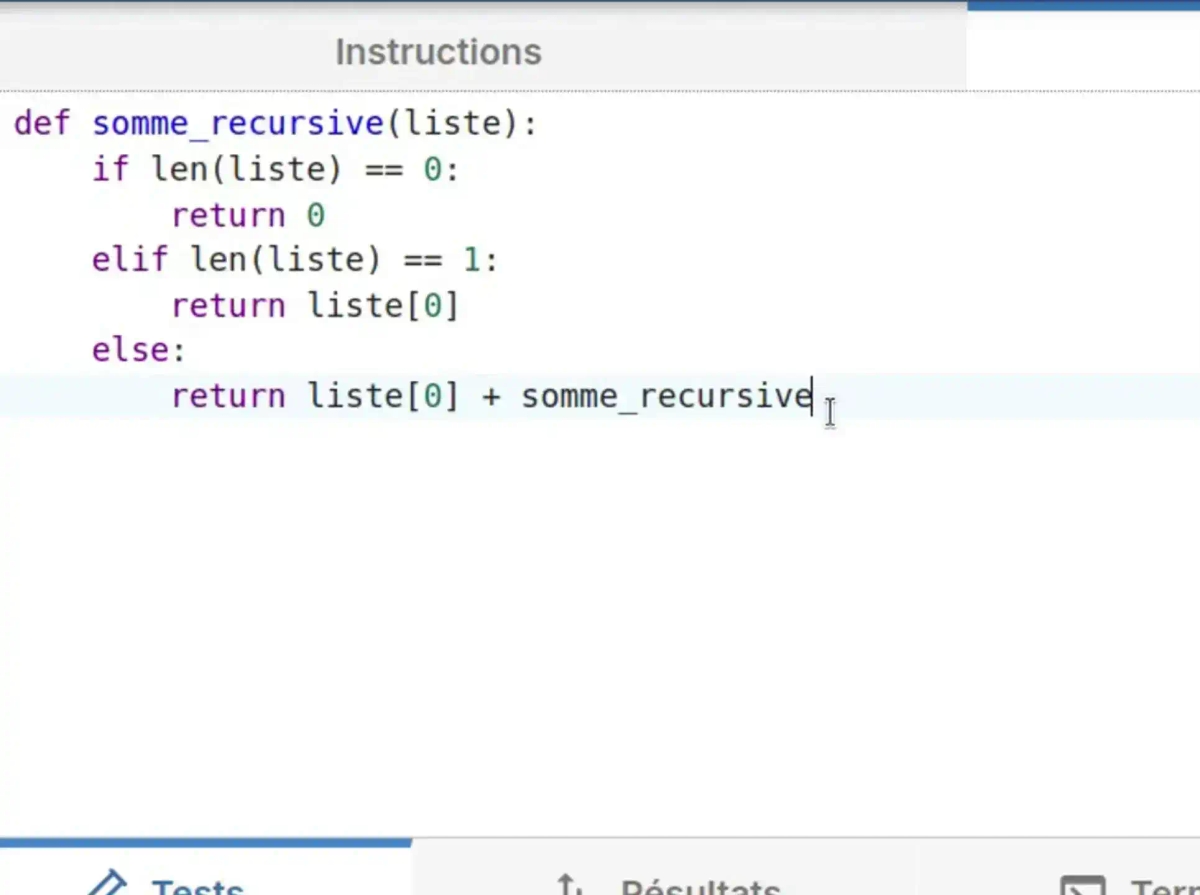Image resolution: width=1200 pixels, height=895 pixels.
Task: Place cursor on the def keyword
Action: tap(42, 124)
